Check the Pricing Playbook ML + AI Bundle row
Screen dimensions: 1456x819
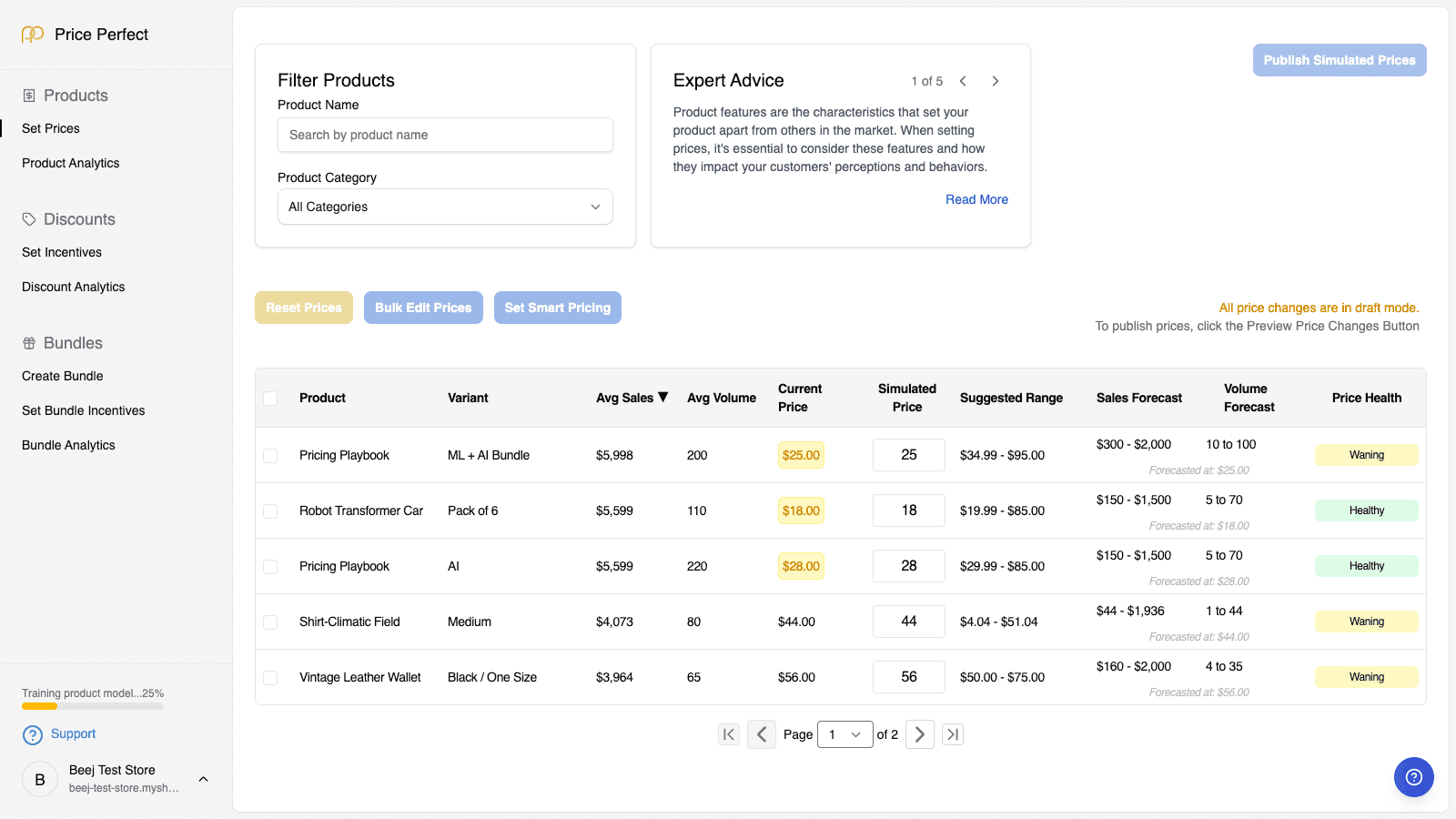[x=270, y=456]
